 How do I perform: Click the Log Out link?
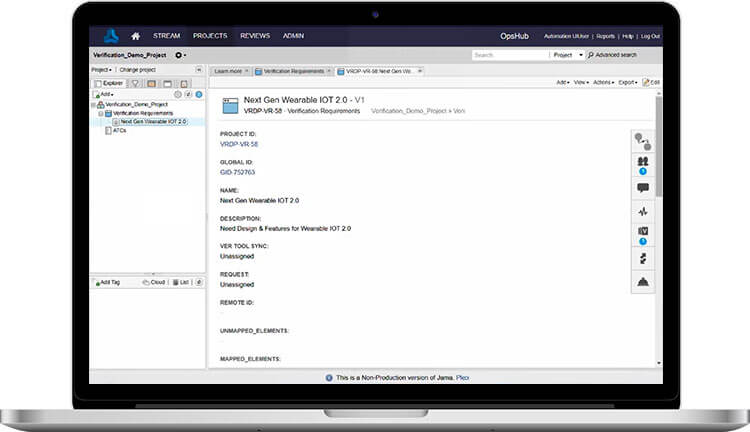649,36
